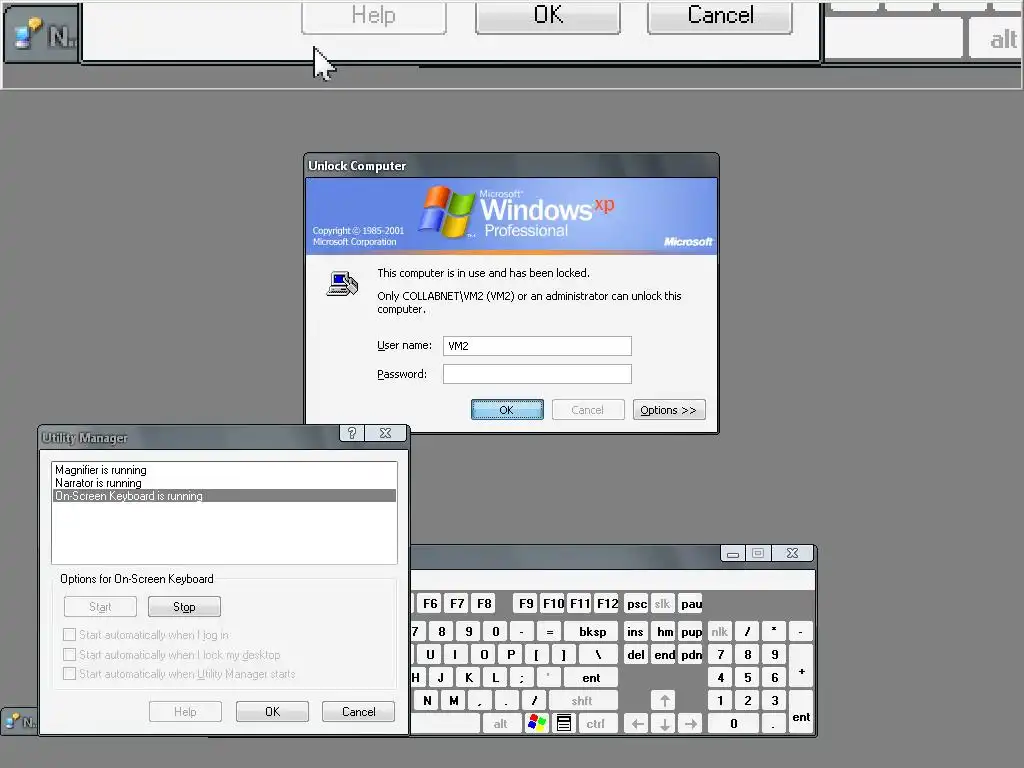Image resolution: width=1024 pixels, height=768 pixels.
Task: Select 'On-Screen Keyboard is running' in the list
Action: click(x=224, y=496)
